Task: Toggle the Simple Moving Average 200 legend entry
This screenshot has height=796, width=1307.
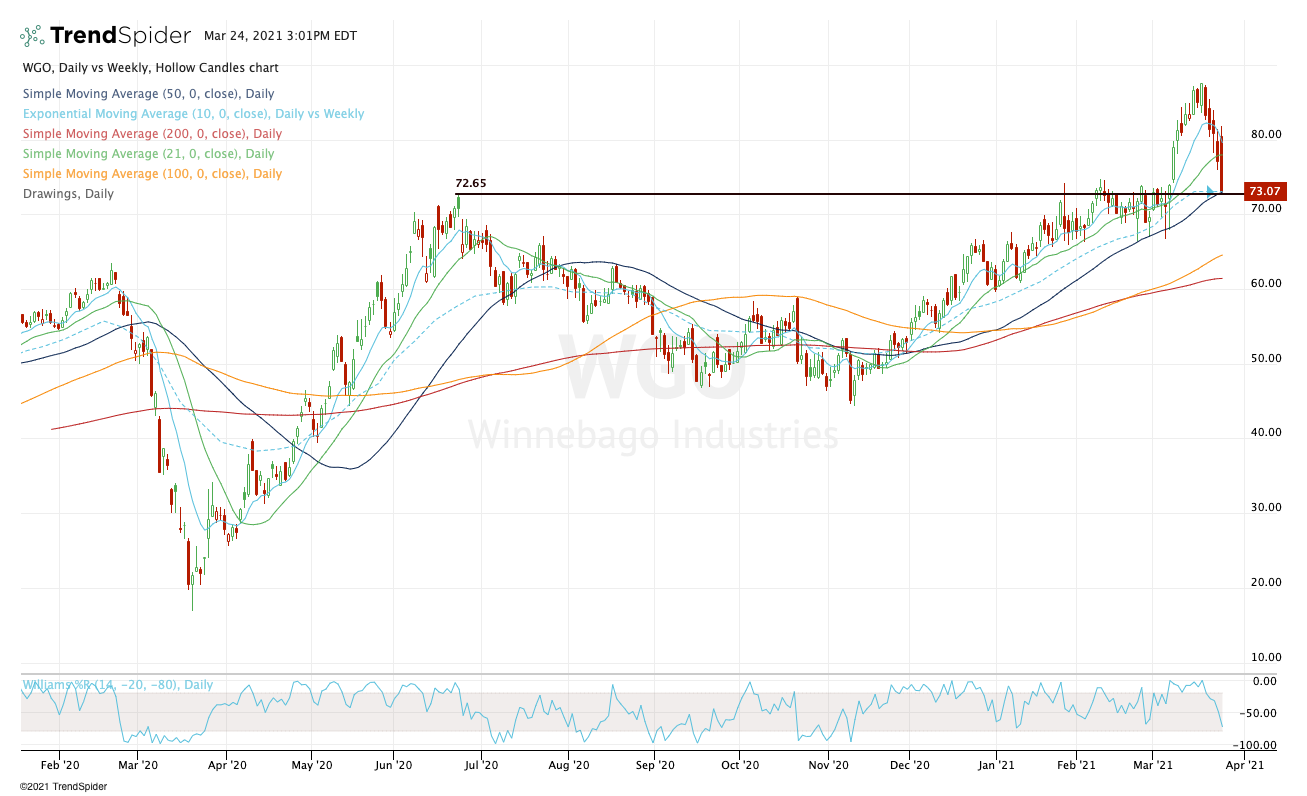Action: (150, 134)
